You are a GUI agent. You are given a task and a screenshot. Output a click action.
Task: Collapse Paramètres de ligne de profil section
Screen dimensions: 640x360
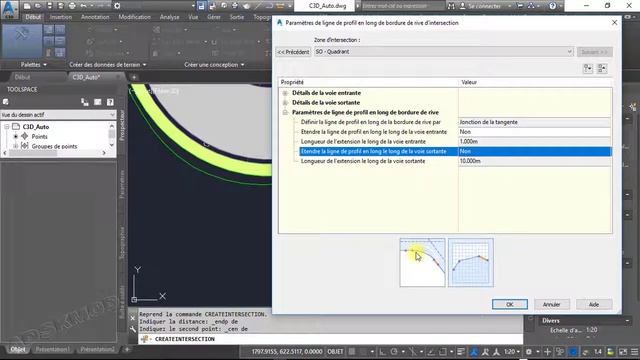click(x=285, y=113)
